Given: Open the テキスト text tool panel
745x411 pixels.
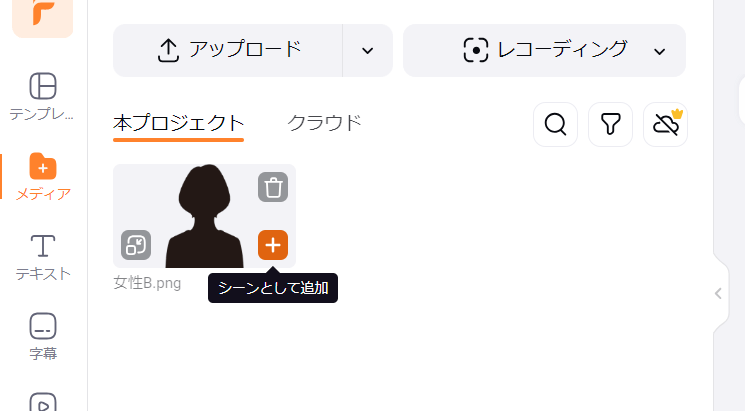Looking at the screenshot, I should tap(43, 258).
